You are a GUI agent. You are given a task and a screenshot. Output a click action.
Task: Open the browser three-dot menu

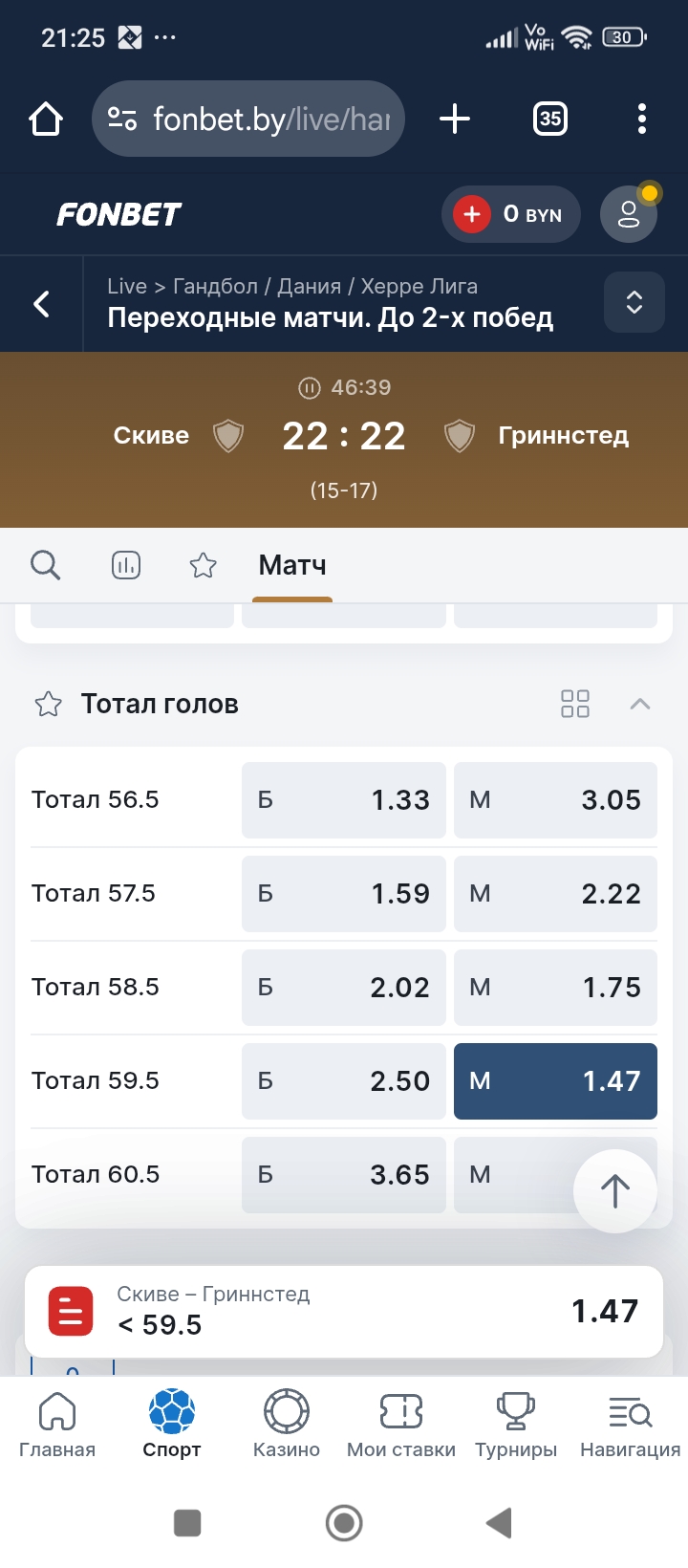point(641,120)
